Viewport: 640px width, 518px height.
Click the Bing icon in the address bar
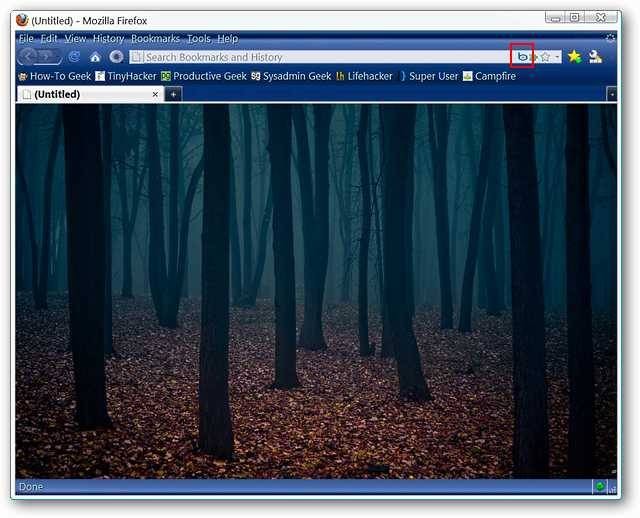[x=522, y=57]
